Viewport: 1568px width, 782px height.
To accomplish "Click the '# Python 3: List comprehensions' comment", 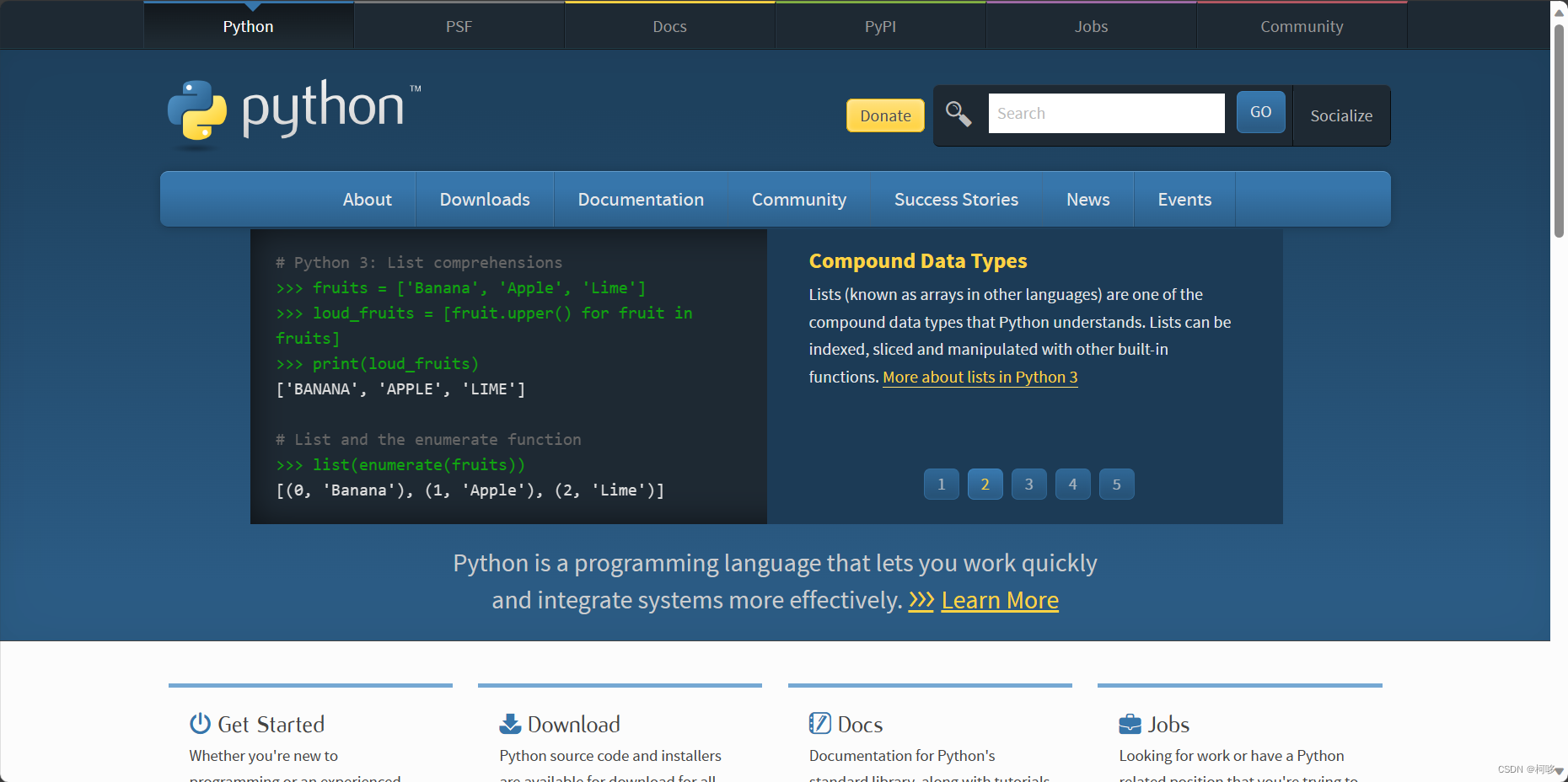I will click(419, 263).
